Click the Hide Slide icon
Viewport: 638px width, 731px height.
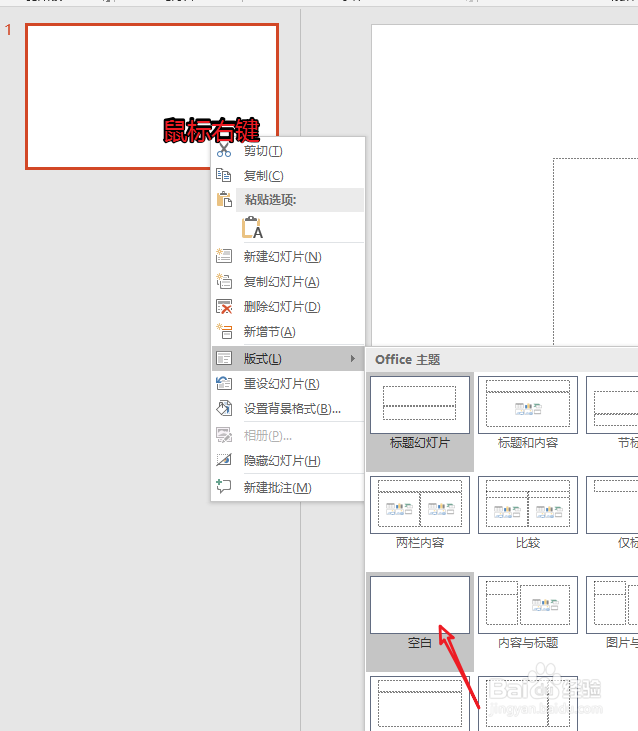click(224, 460)
